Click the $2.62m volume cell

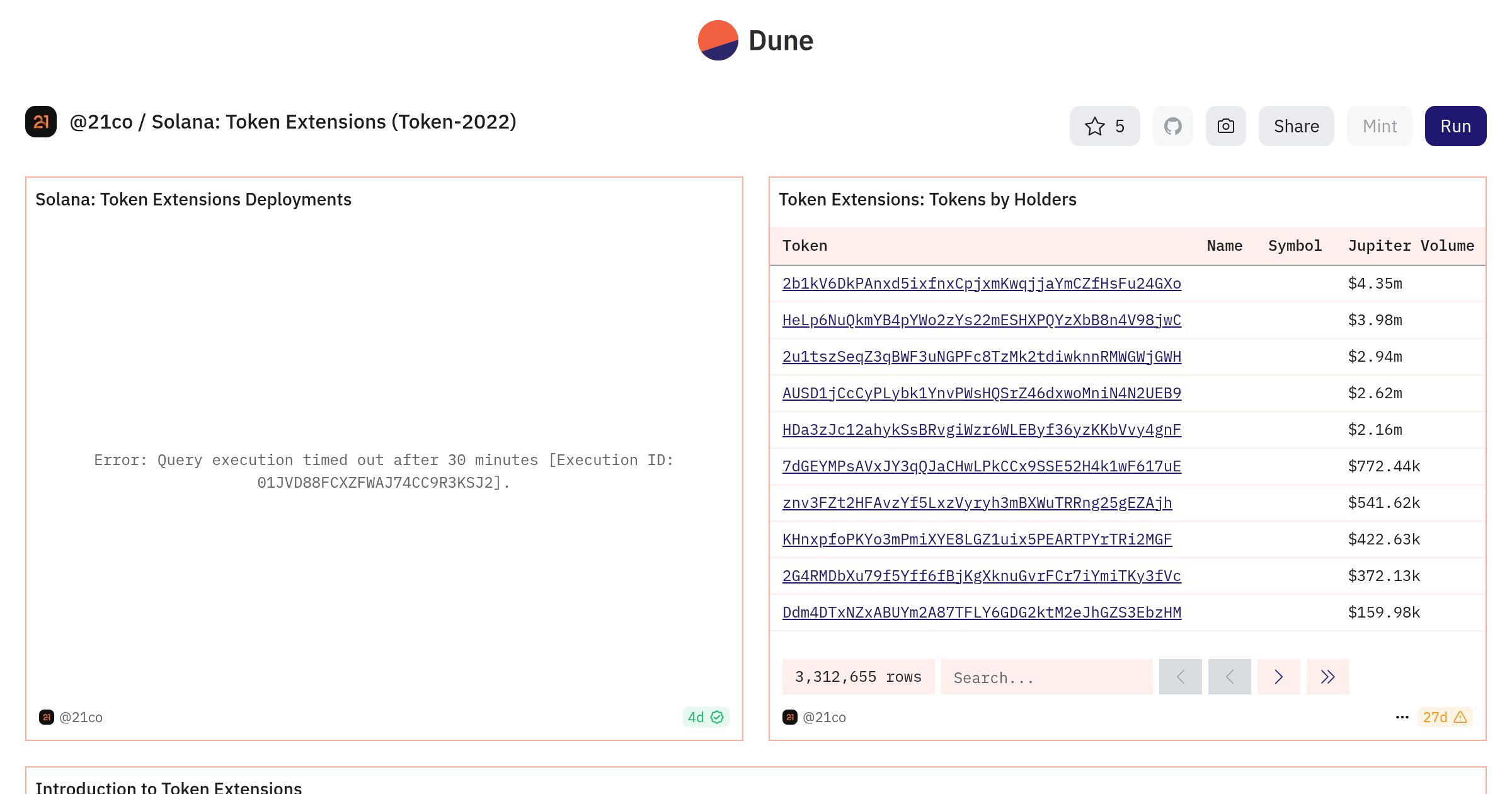click(x=1375, y=393)
